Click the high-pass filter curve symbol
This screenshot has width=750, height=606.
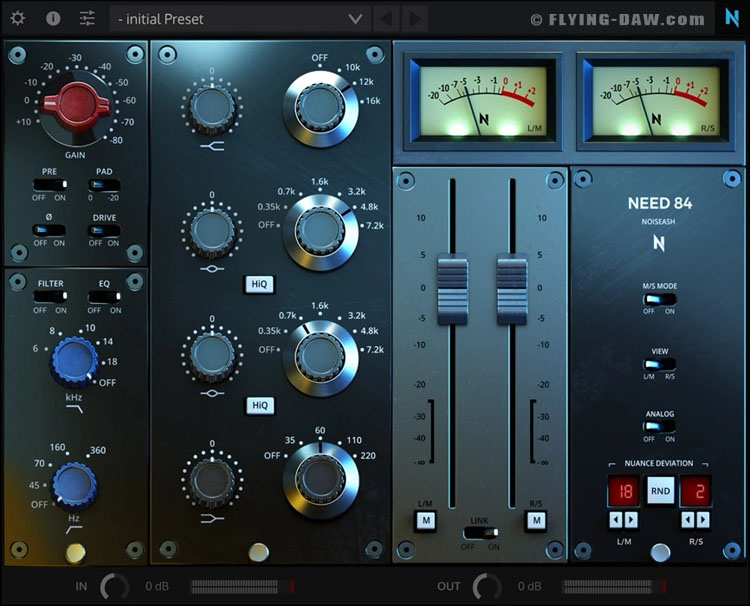click(x=75, y=529)
